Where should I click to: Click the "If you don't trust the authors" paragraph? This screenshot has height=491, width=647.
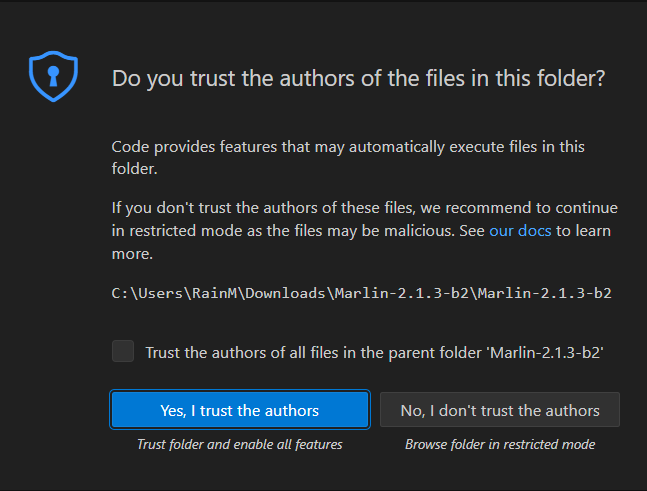364,208
